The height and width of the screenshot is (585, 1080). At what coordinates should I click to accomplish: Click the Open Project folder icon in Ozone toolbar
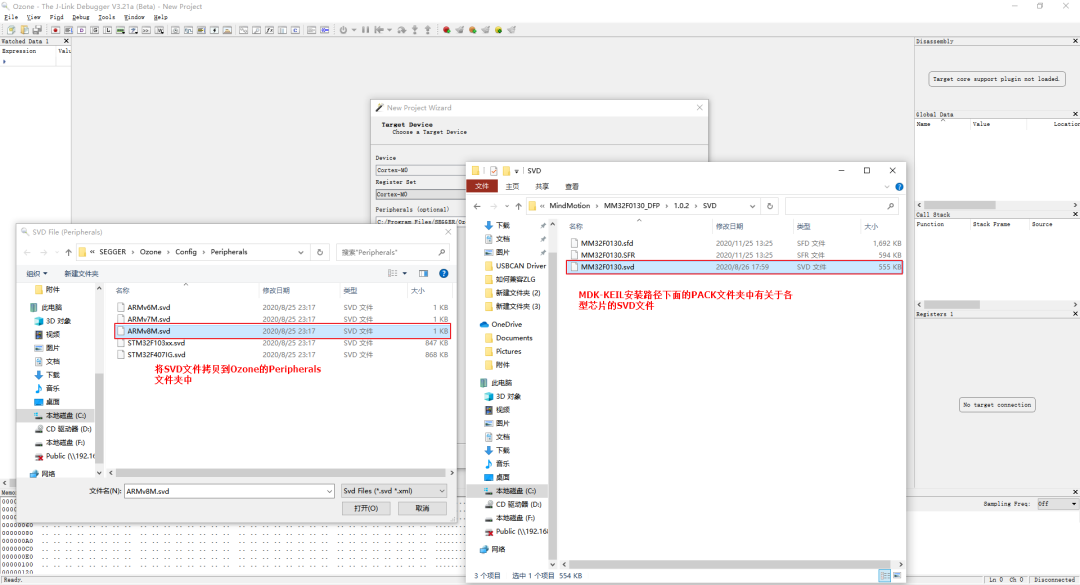[x=24, y=30]
